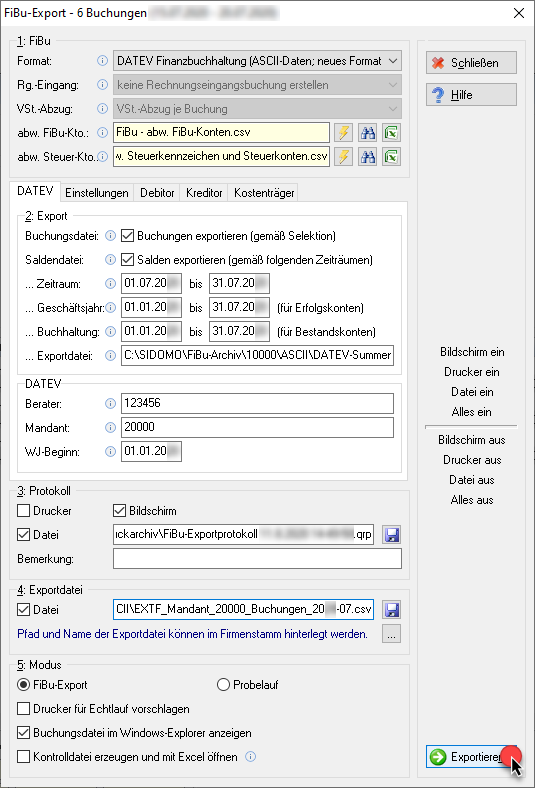
Task: Open the Format dropdown with DATEV Finanzbuchhaltung
Action: (x=257, y=61)
